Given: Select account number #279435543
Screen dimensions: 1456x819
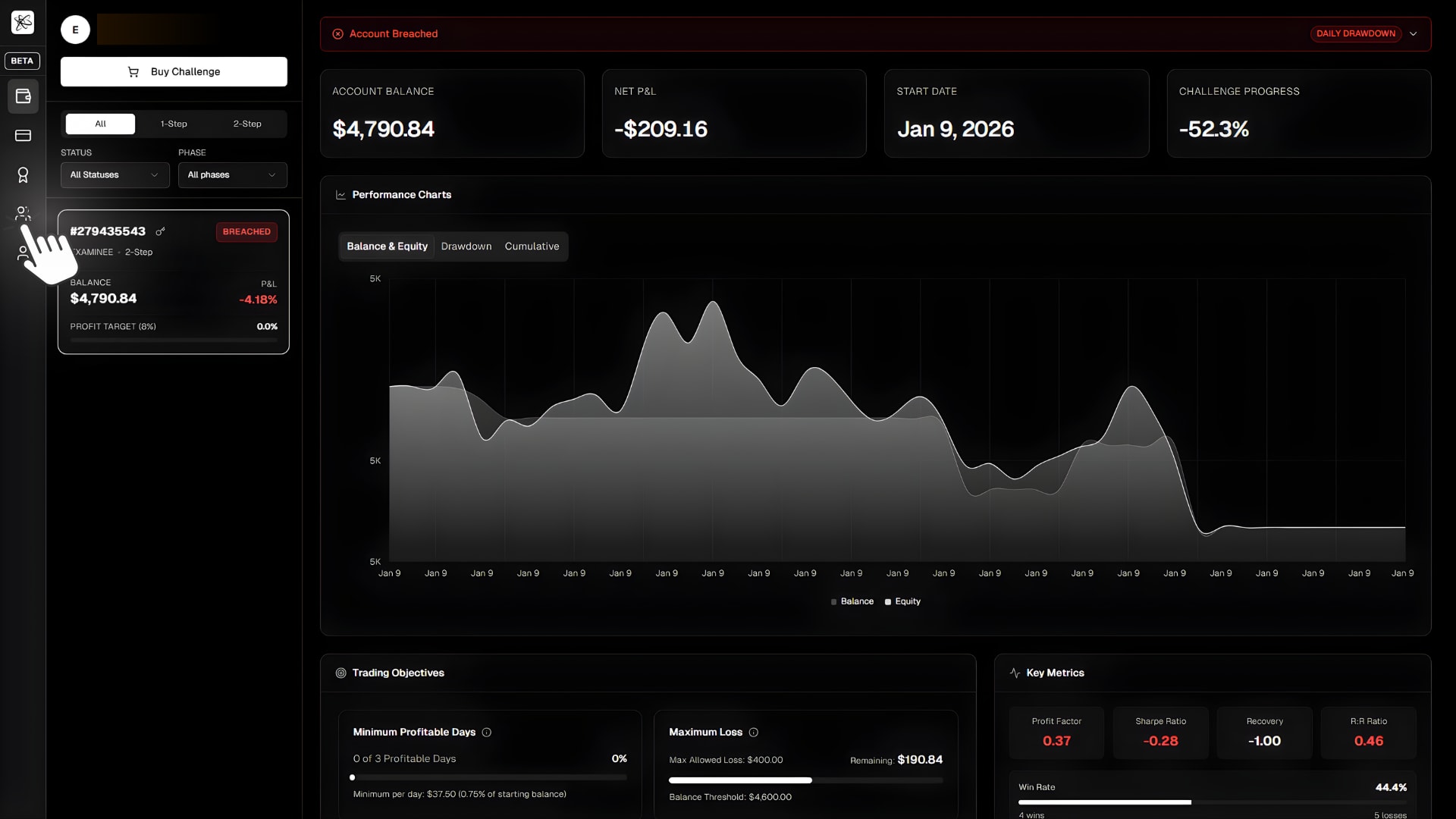Looking at the screenshot, I should [x=108, y=231].
